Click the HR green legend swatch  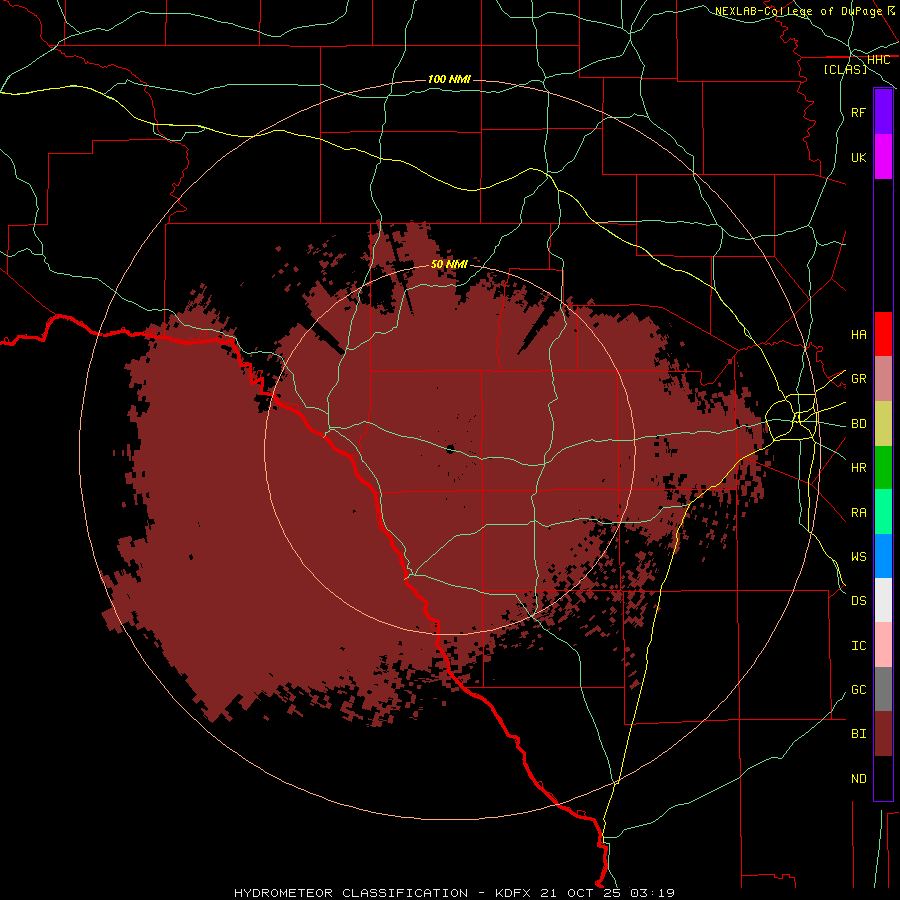click(x=883, y=468)
